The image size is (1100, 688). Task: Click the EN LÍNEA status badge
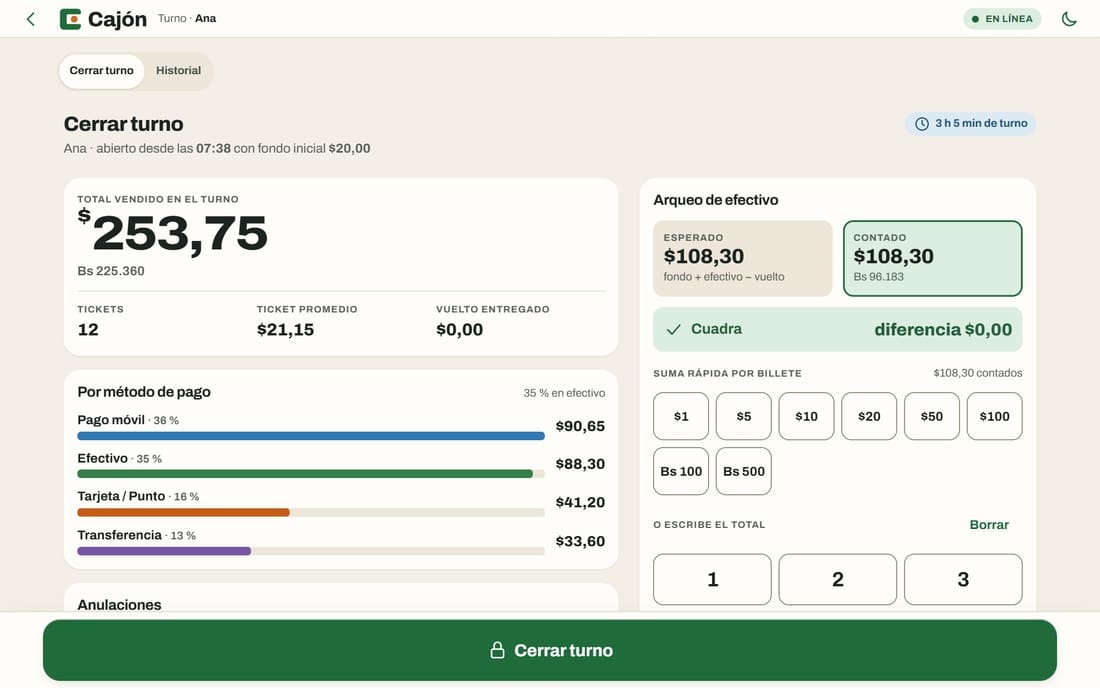(1002, 19)
